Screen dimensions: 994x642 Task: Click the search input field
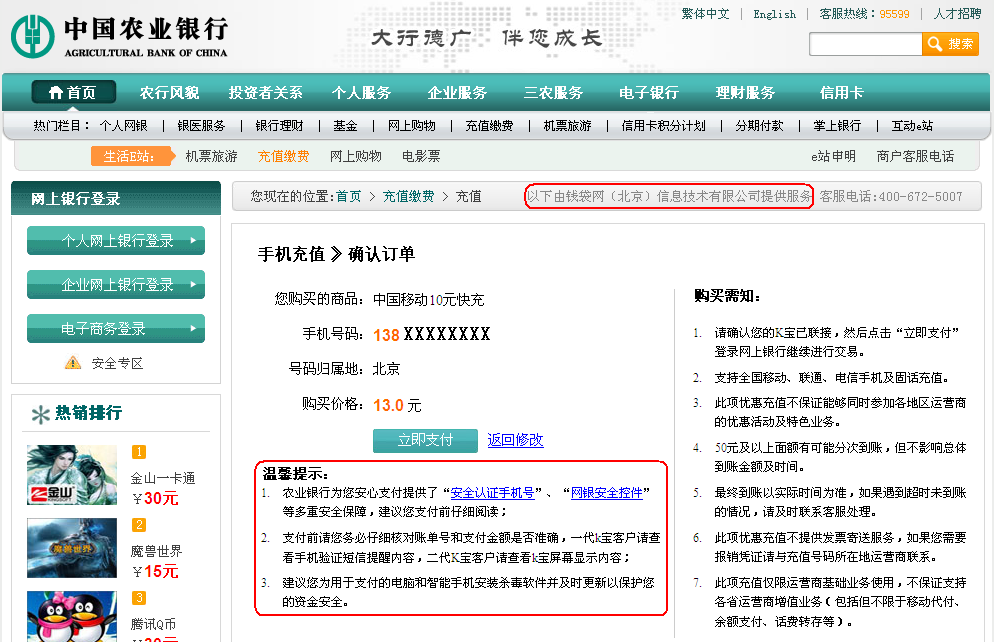(x=865, y=44)
